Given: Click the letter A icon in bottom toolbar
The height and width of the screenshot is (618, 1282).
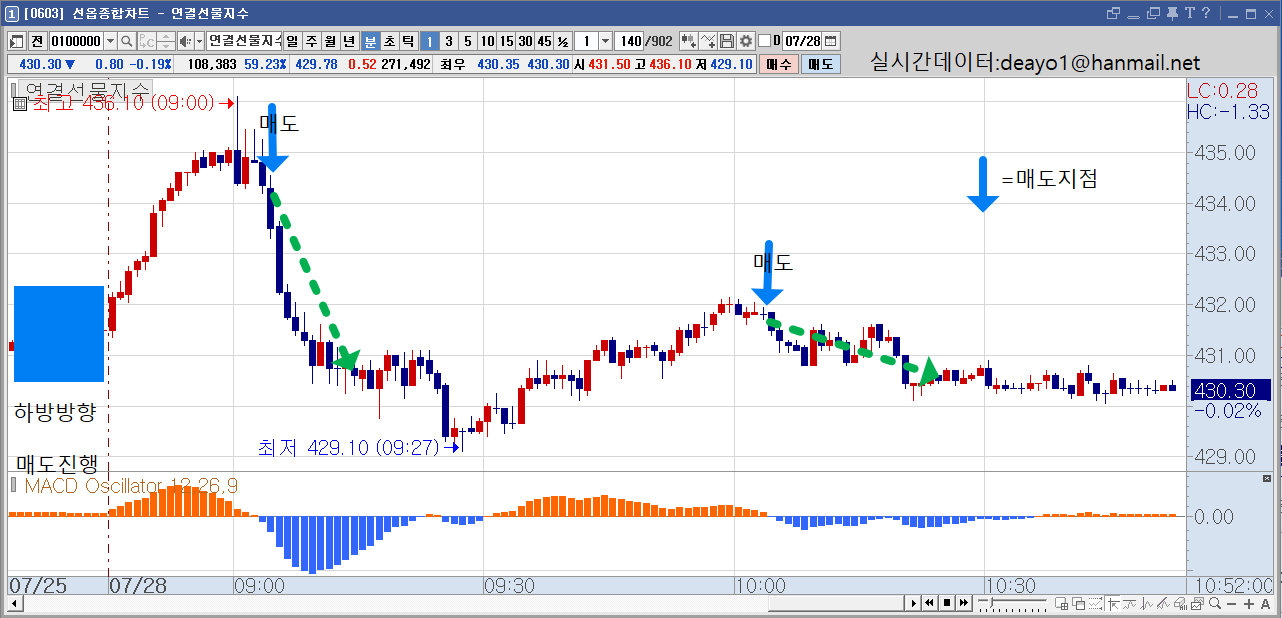Looking at the screenshot, I should point(1266,603).
